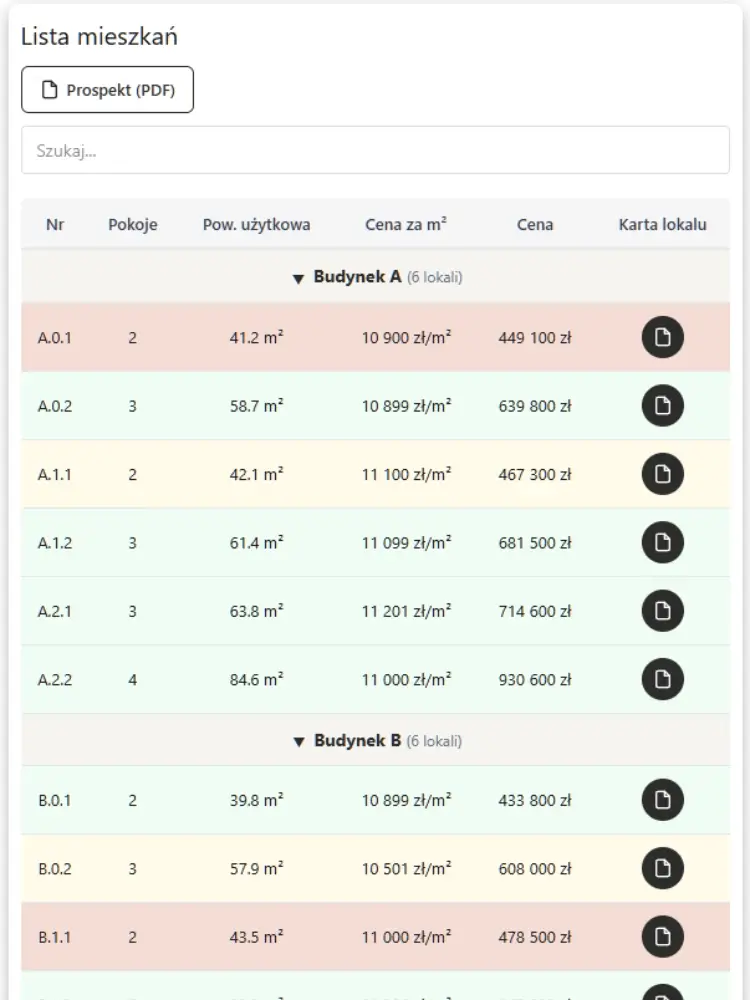This screenshot has height=1000, width=750.
Task: Click the price 714 600 zł
Action: point(535,612)
